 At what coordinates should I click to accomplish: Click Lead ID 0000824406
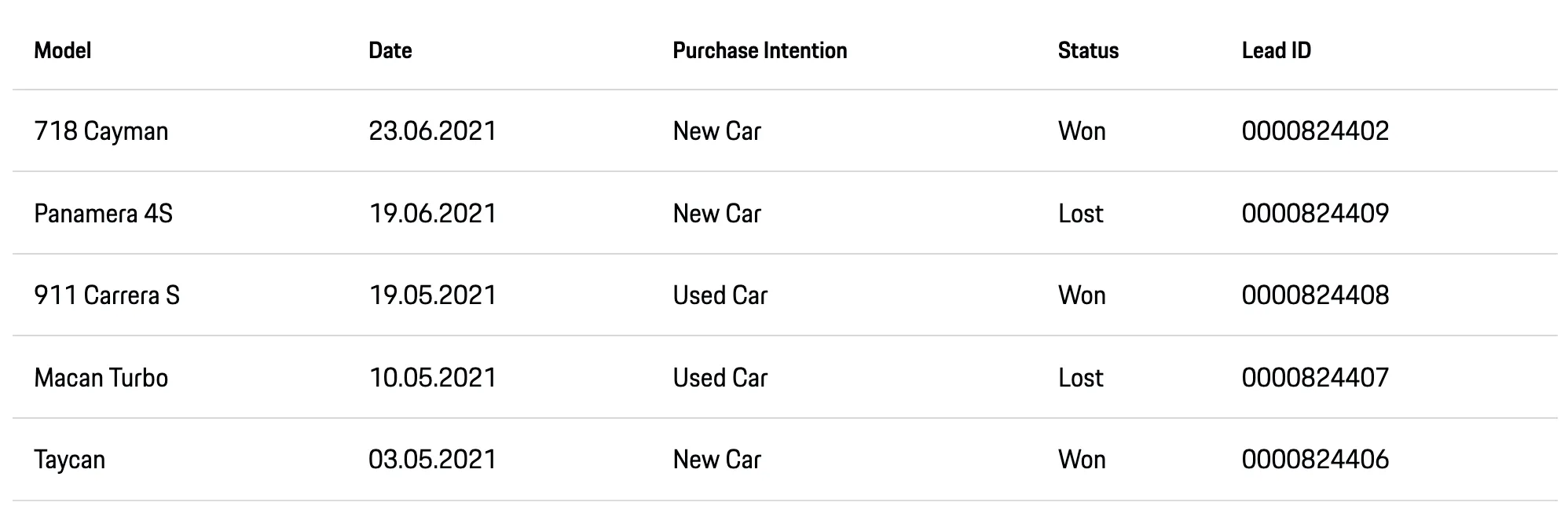(x=1315, y=460)
